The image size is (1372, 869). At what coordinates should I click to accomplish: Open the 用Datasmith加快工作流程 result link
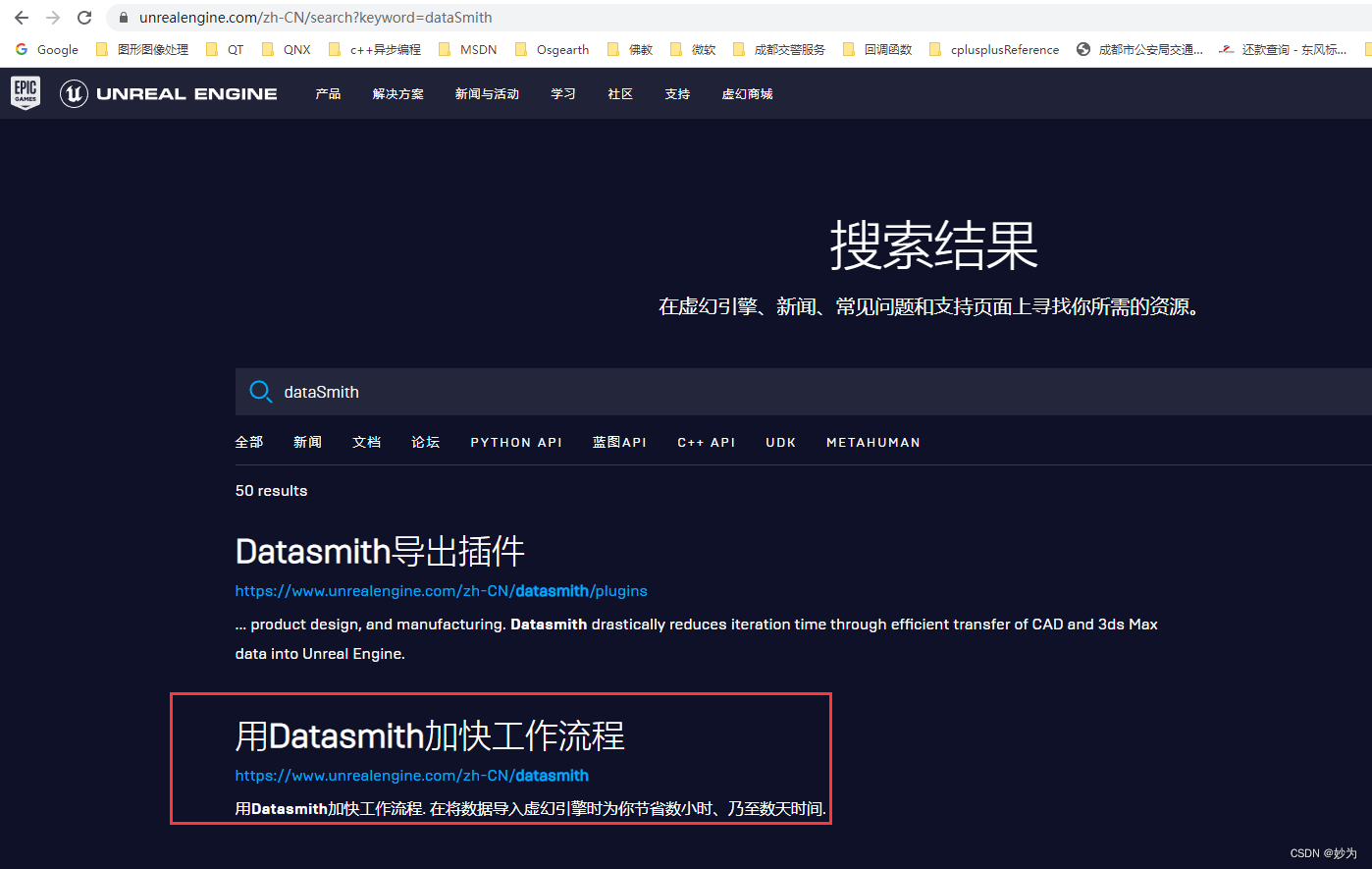point(429,736)
